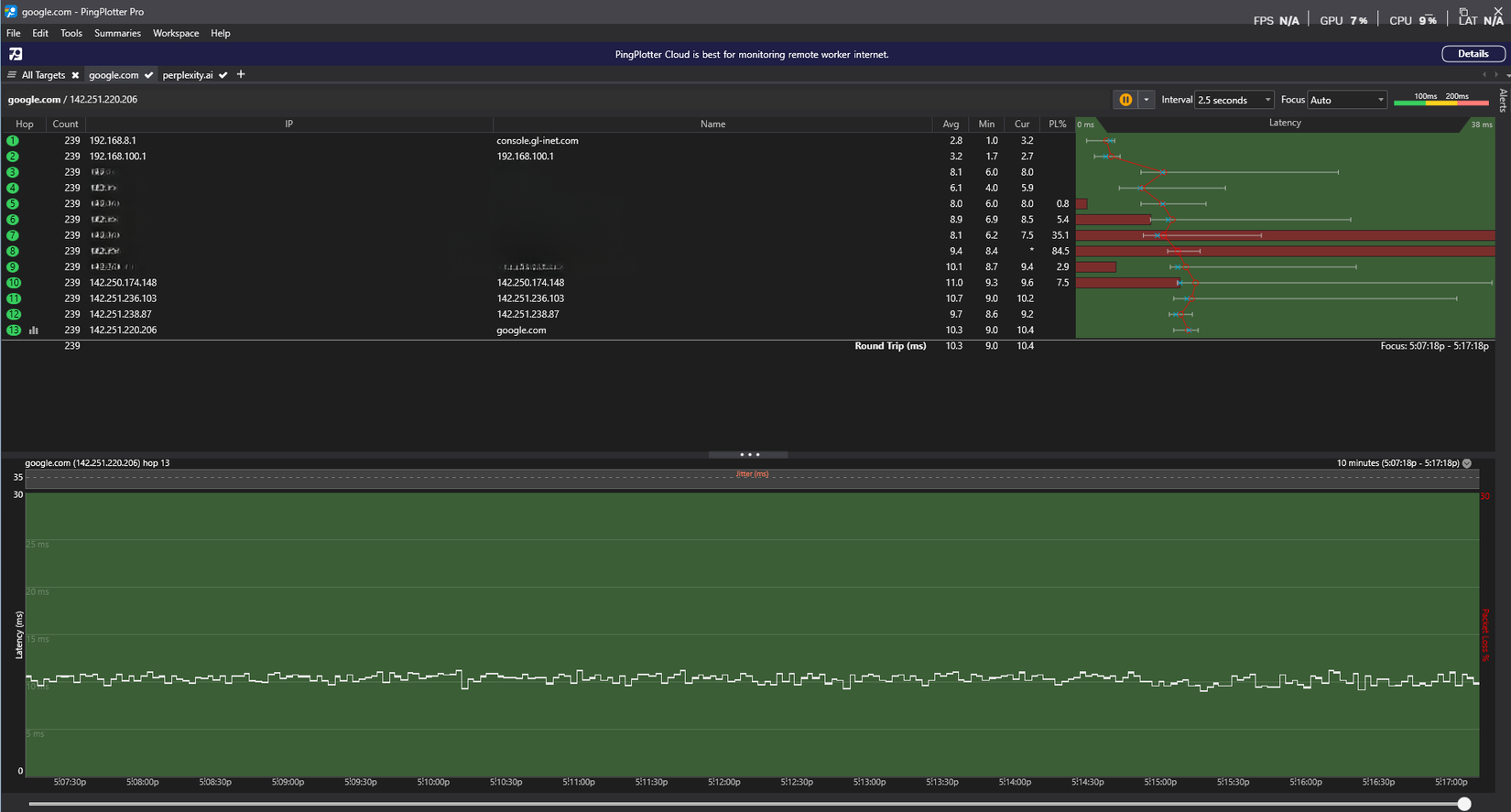Switch to the All Targets tab
The image size is (1511, 812).
(x=43, y=75)
